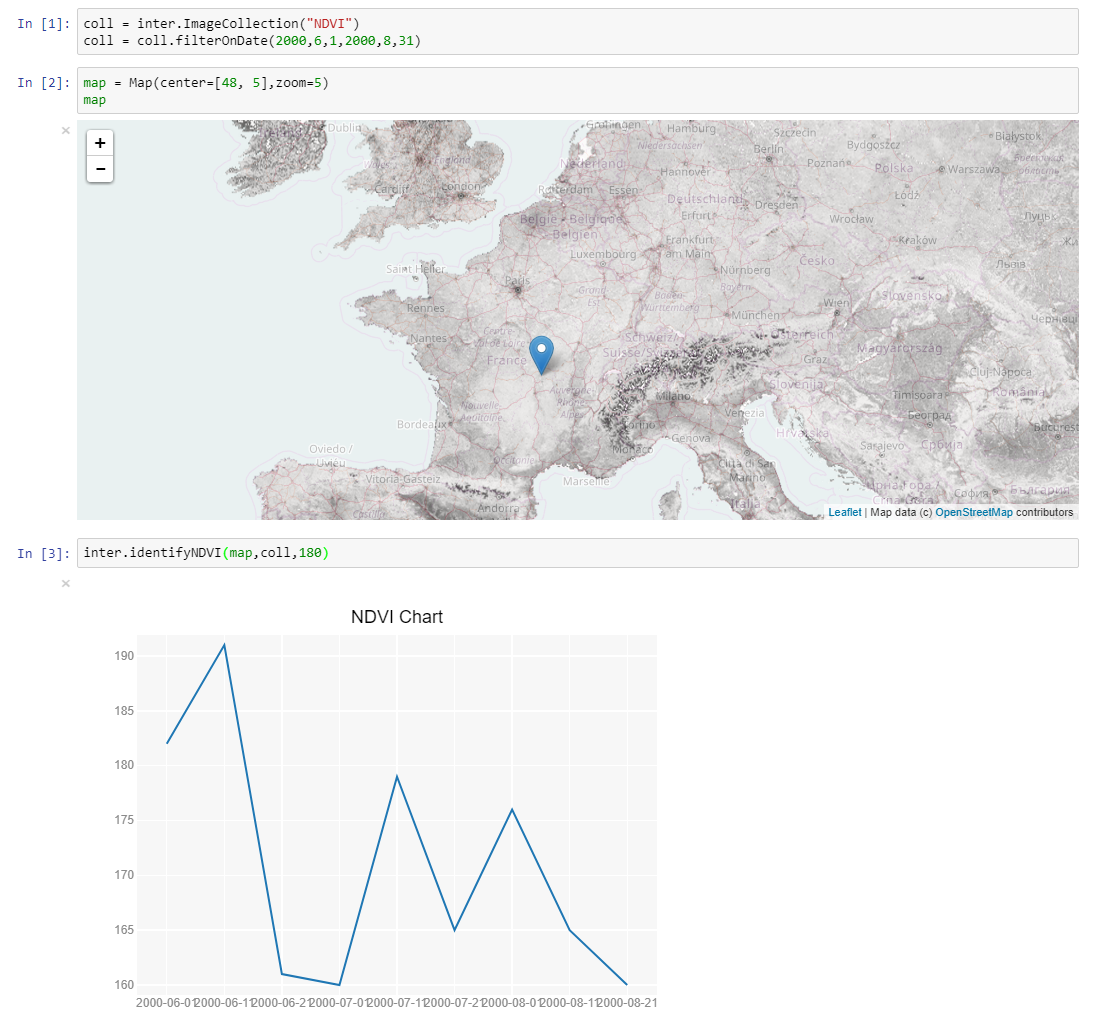Click the y-axis label 175

pyautogui.click(x=124, y=820)
